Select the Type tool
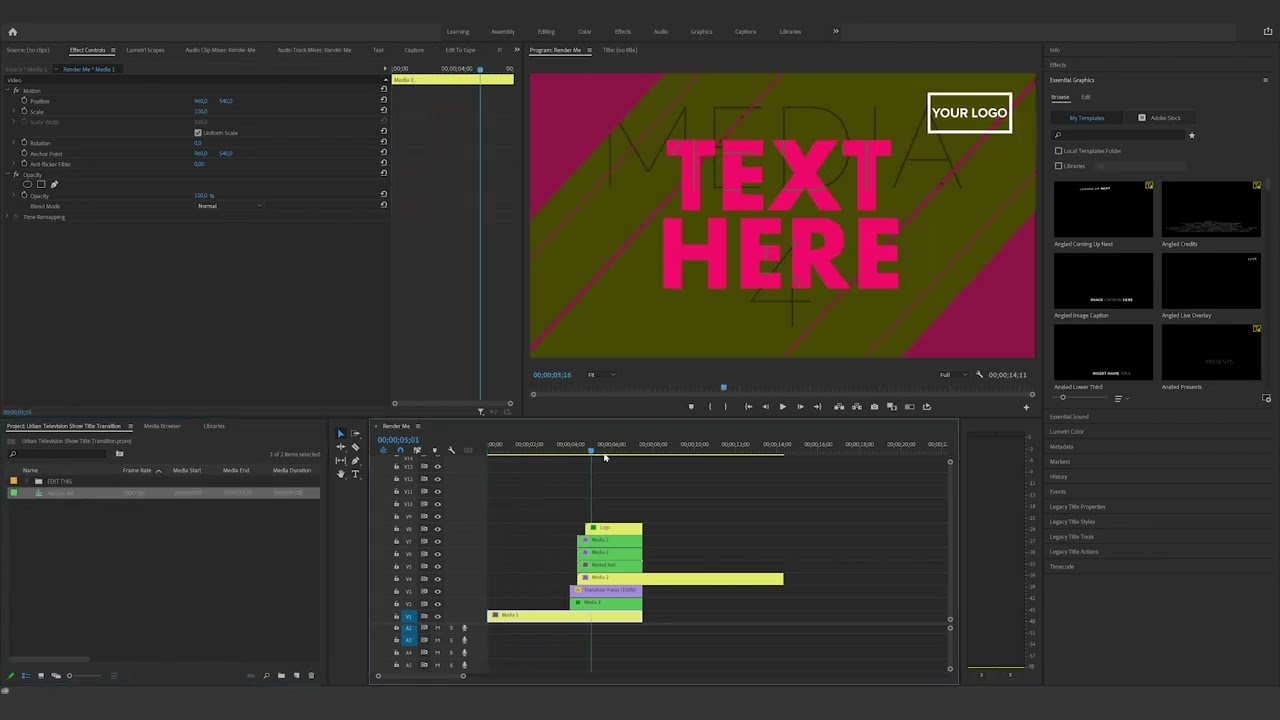Image resolution: width=1280 pixels, height=720 pixels. coord(355,474)
